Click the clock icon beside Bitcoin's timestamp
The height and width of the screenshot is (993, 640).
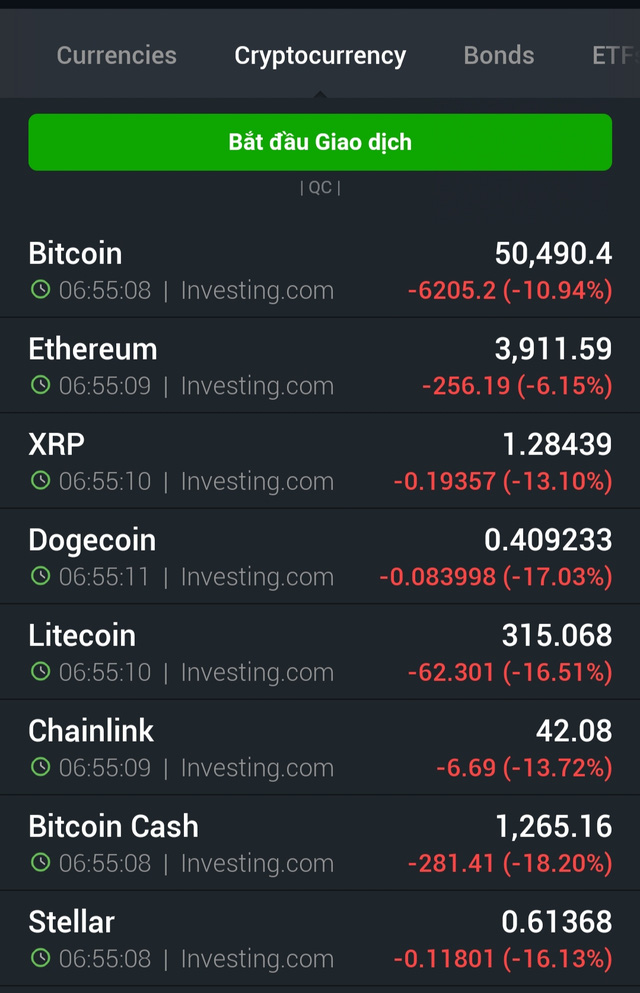[40, 290]
